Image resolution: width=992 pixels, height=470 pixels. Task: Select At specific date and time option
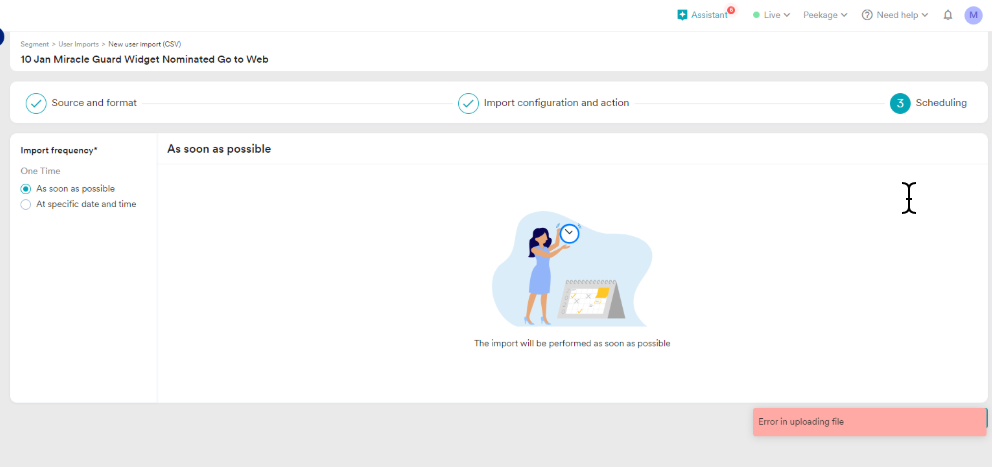click(x=25, y=204)
